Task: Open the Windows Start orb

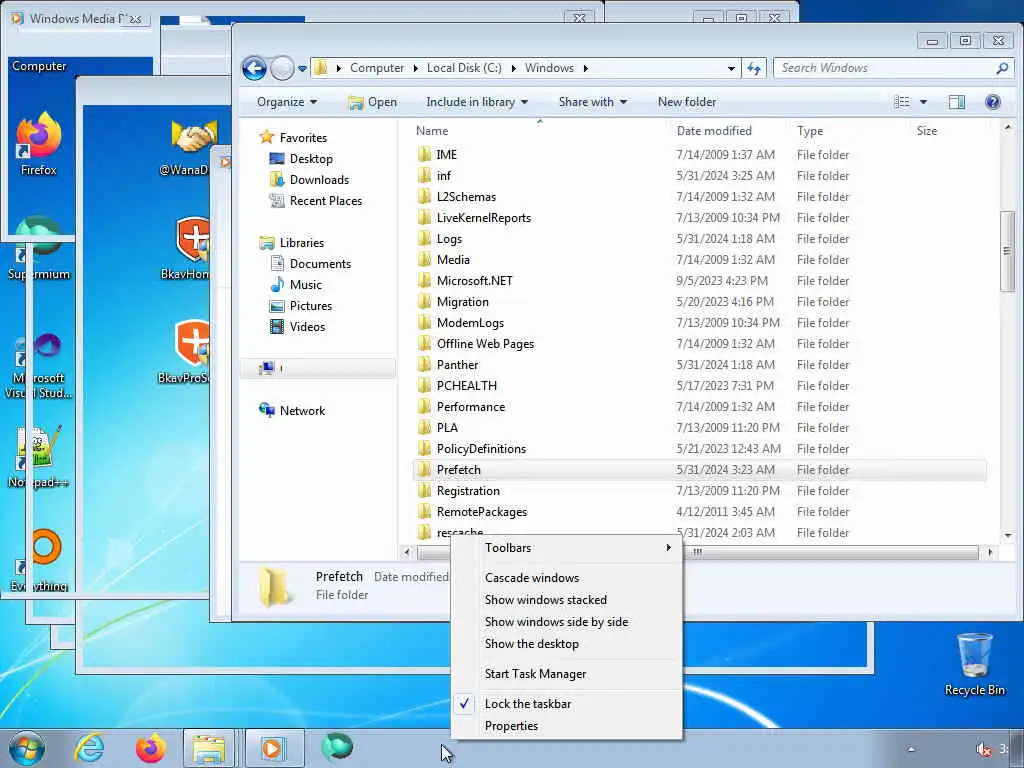Action: pos(27,748)
